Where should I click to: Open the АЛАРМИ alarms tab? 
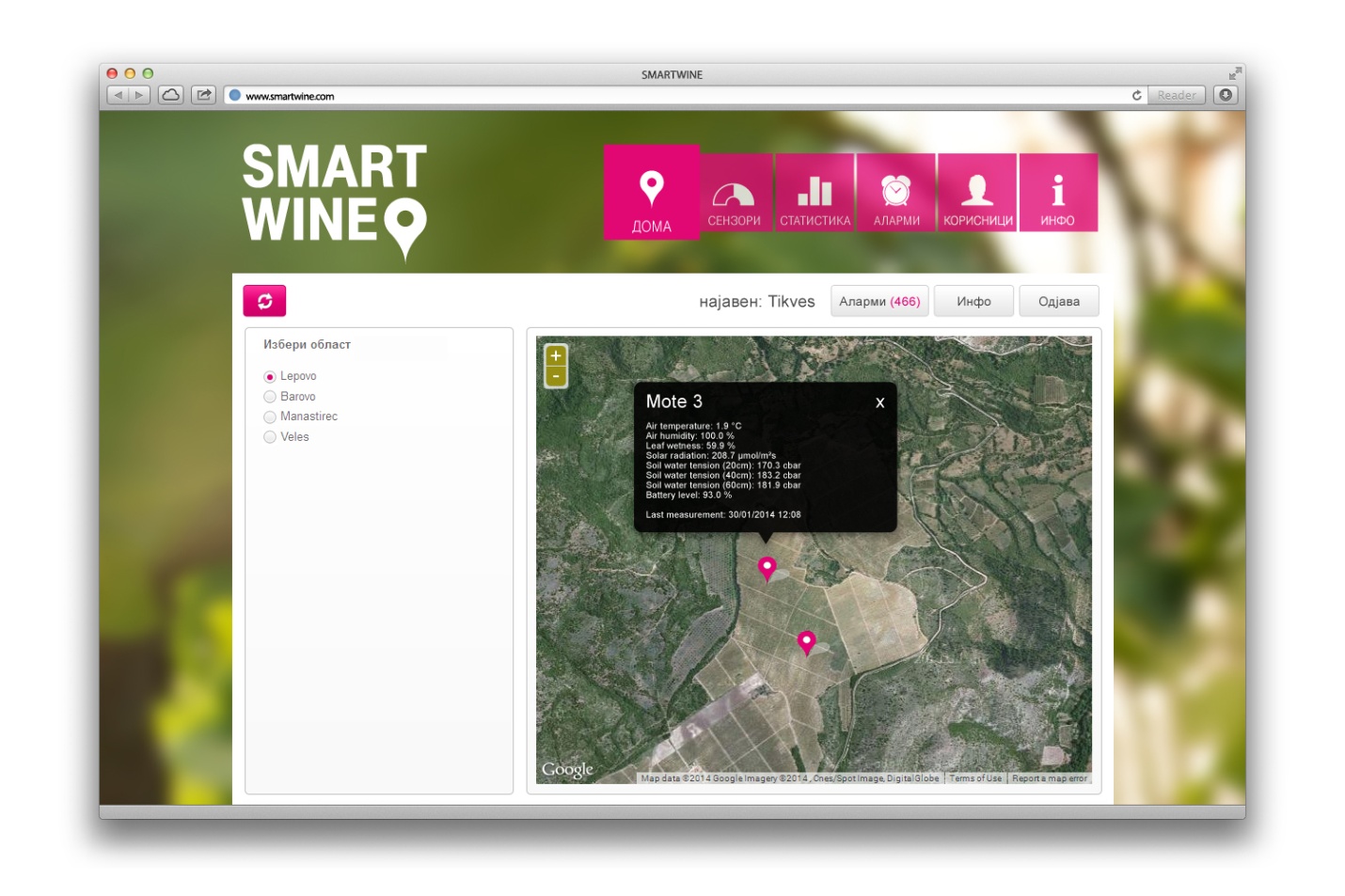pyautogui.click(x=896, y=193)
